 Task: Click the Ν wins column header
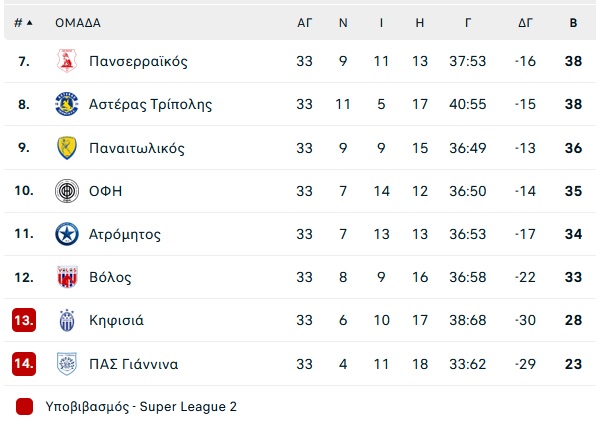pyautogui.click(x=343, y=23)
